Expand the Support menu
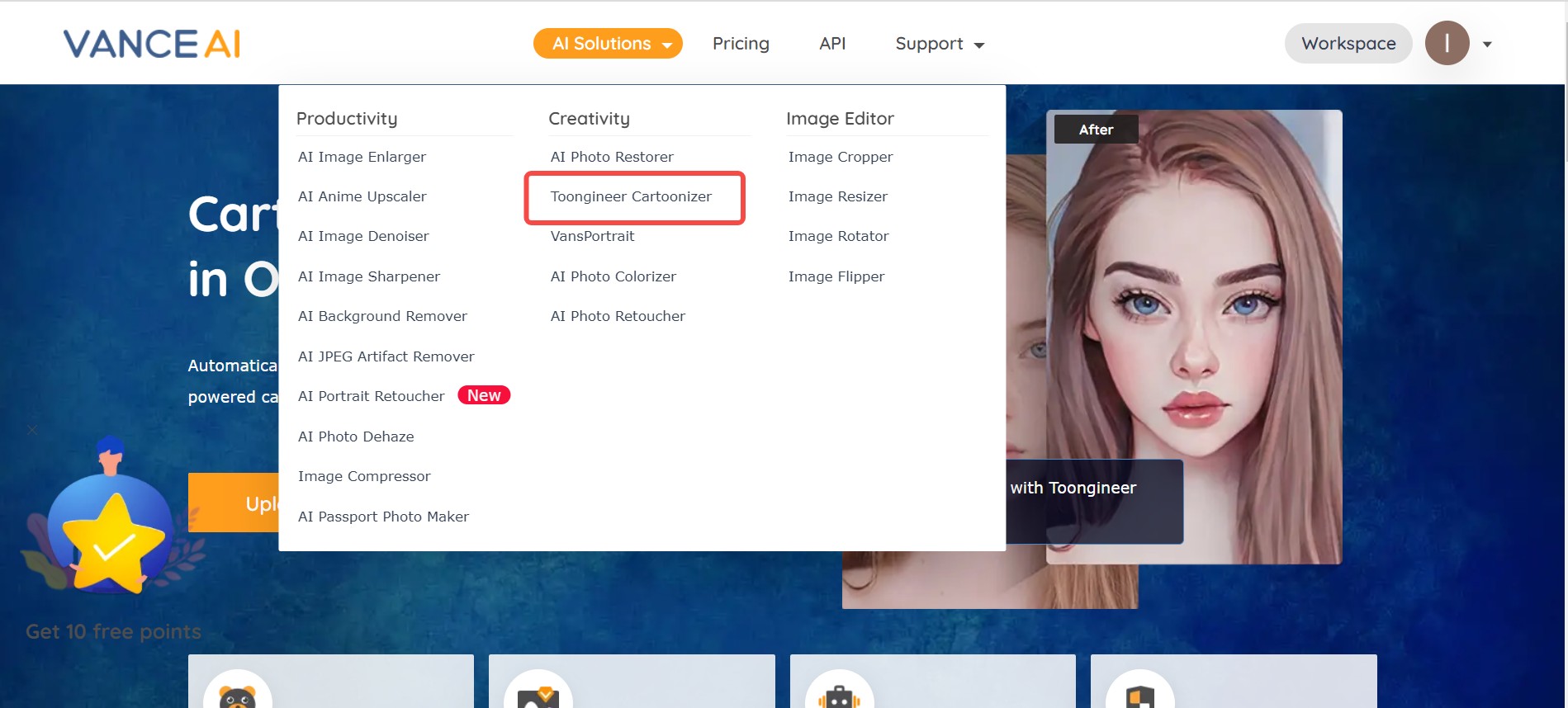 [940, 44]
